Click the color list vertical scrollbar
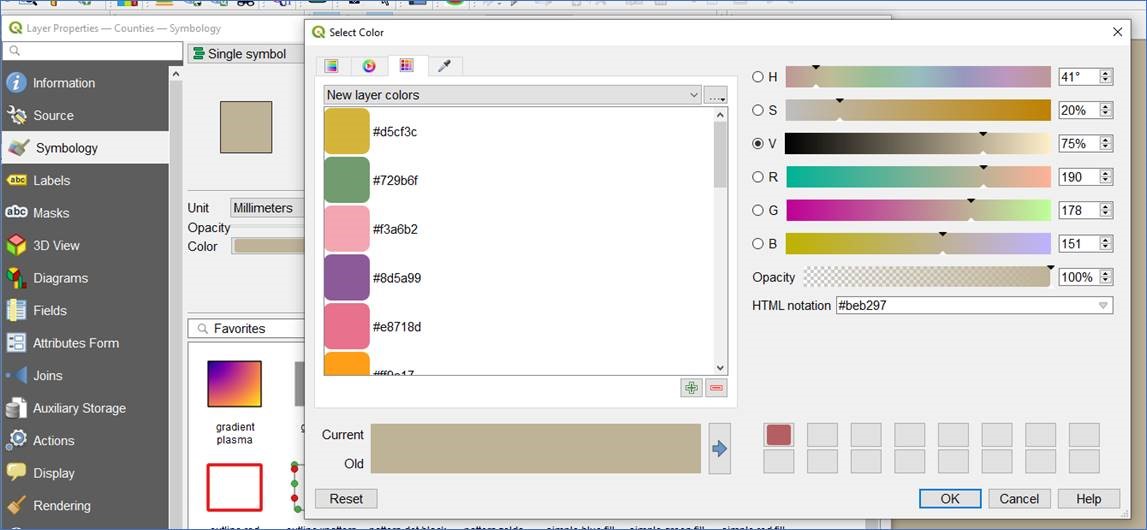 (721, 241)
